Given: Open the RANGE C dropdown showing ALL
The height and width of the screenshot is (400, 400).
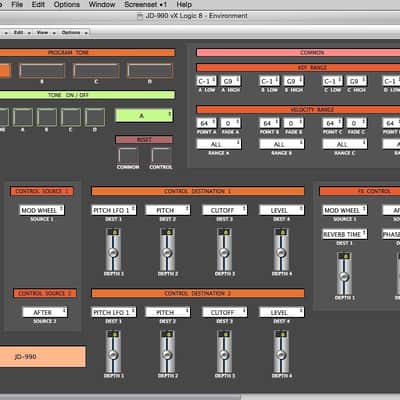Looking at the screenshot, I should pyautogui.click(x=345, y=144).
